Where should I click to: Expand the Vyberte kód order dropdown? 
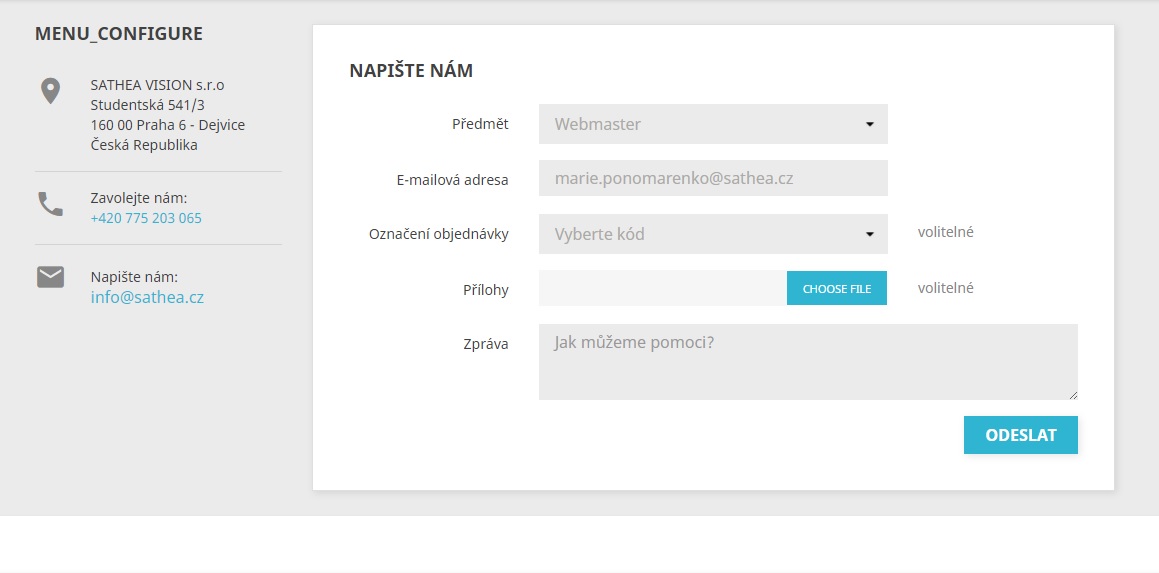click(713, 234)
